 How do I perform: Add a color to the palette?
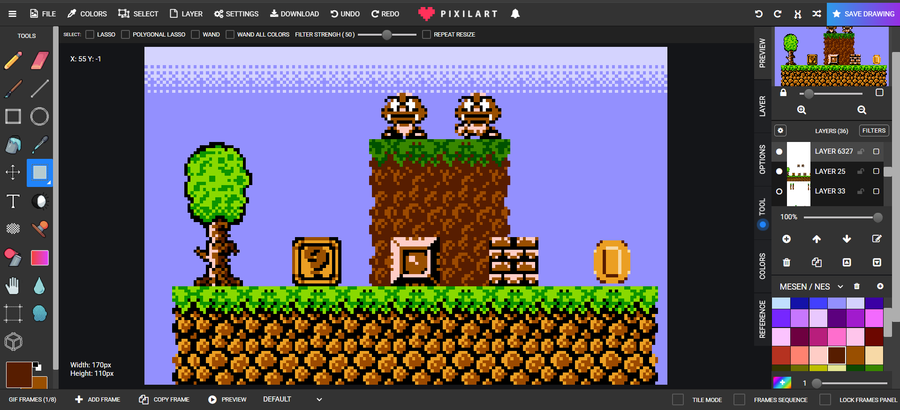point(880,286)
